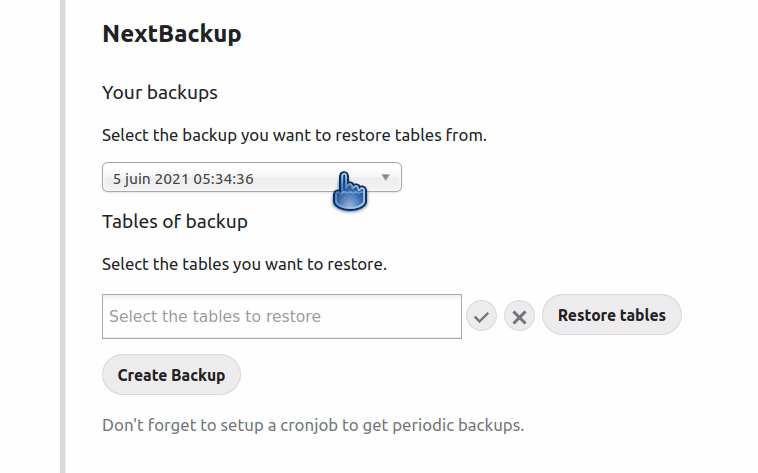Open the '5 juin 2021 05:34:36' backup dropdown
Viewport: 758px width, 473px height.
252,177
